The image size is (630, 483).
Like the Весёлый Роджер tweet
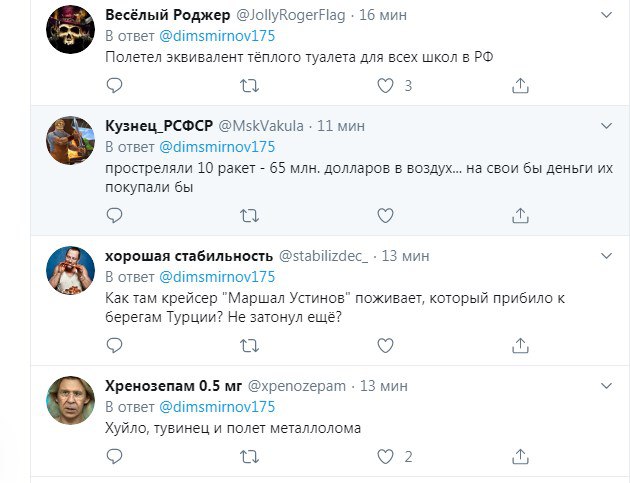[384, 86]
